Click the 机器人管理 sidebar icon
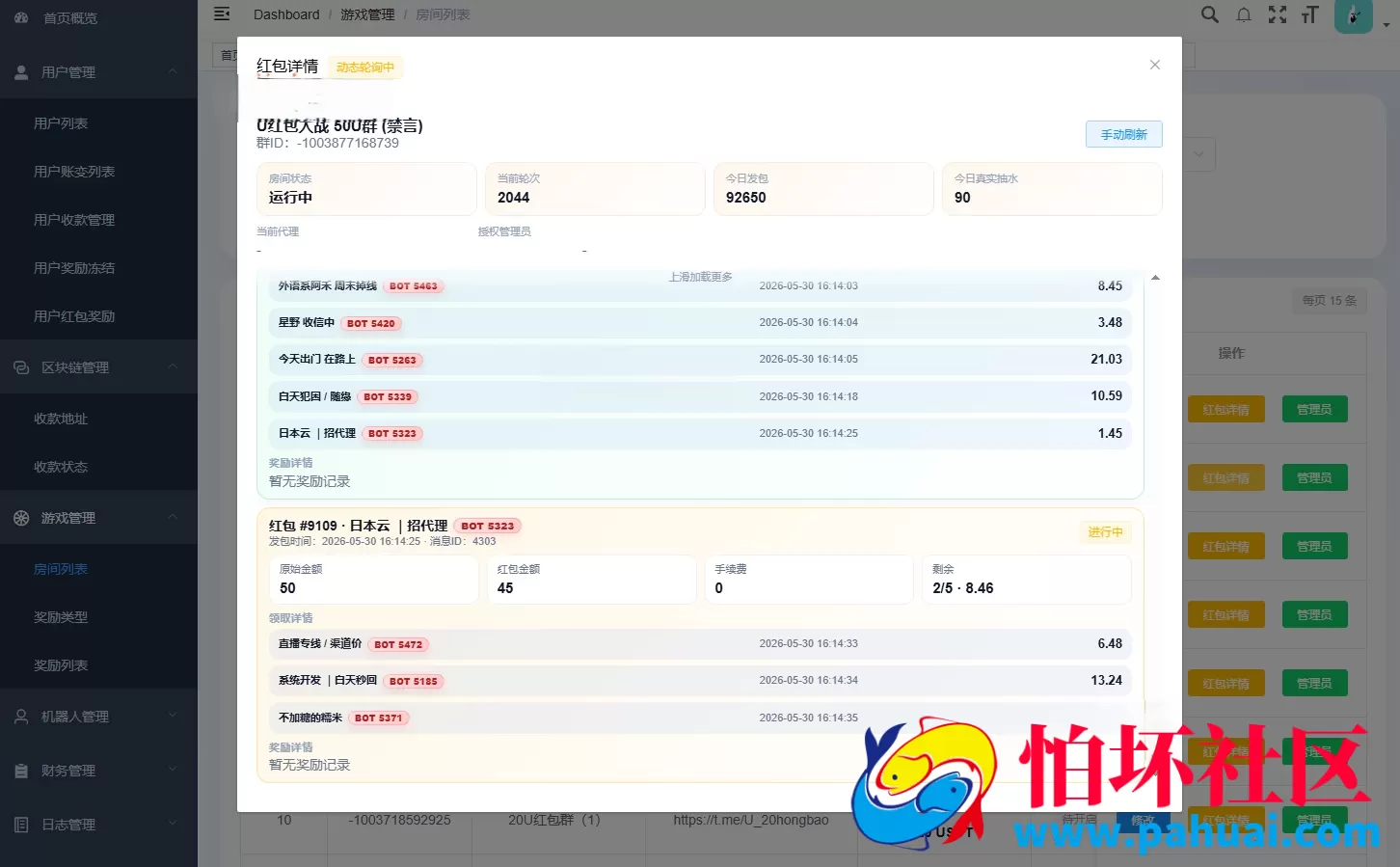1400x867 pixels. click(21, 717)
